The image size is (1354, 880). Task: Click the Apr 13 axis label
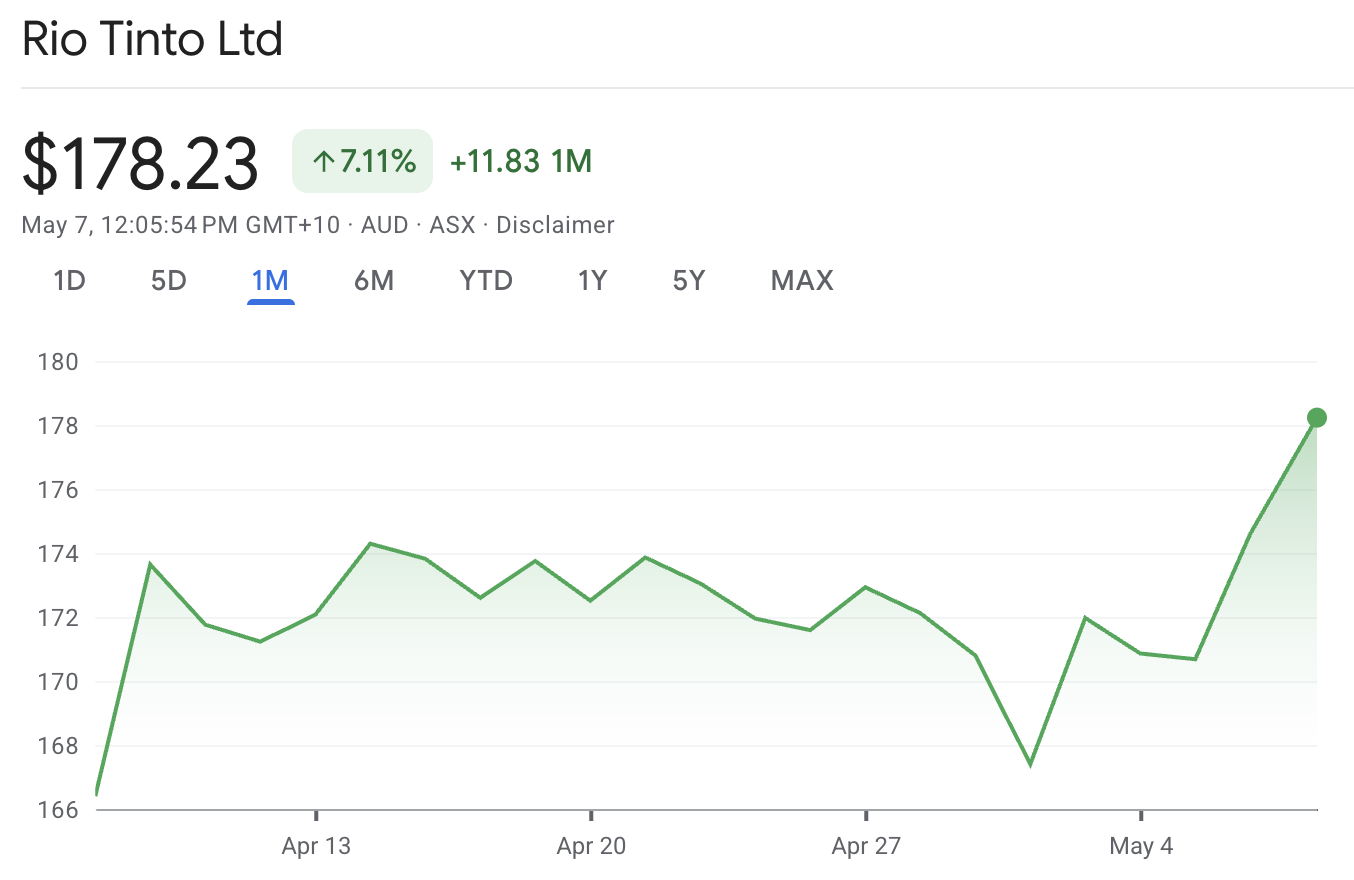coord(316,846)
